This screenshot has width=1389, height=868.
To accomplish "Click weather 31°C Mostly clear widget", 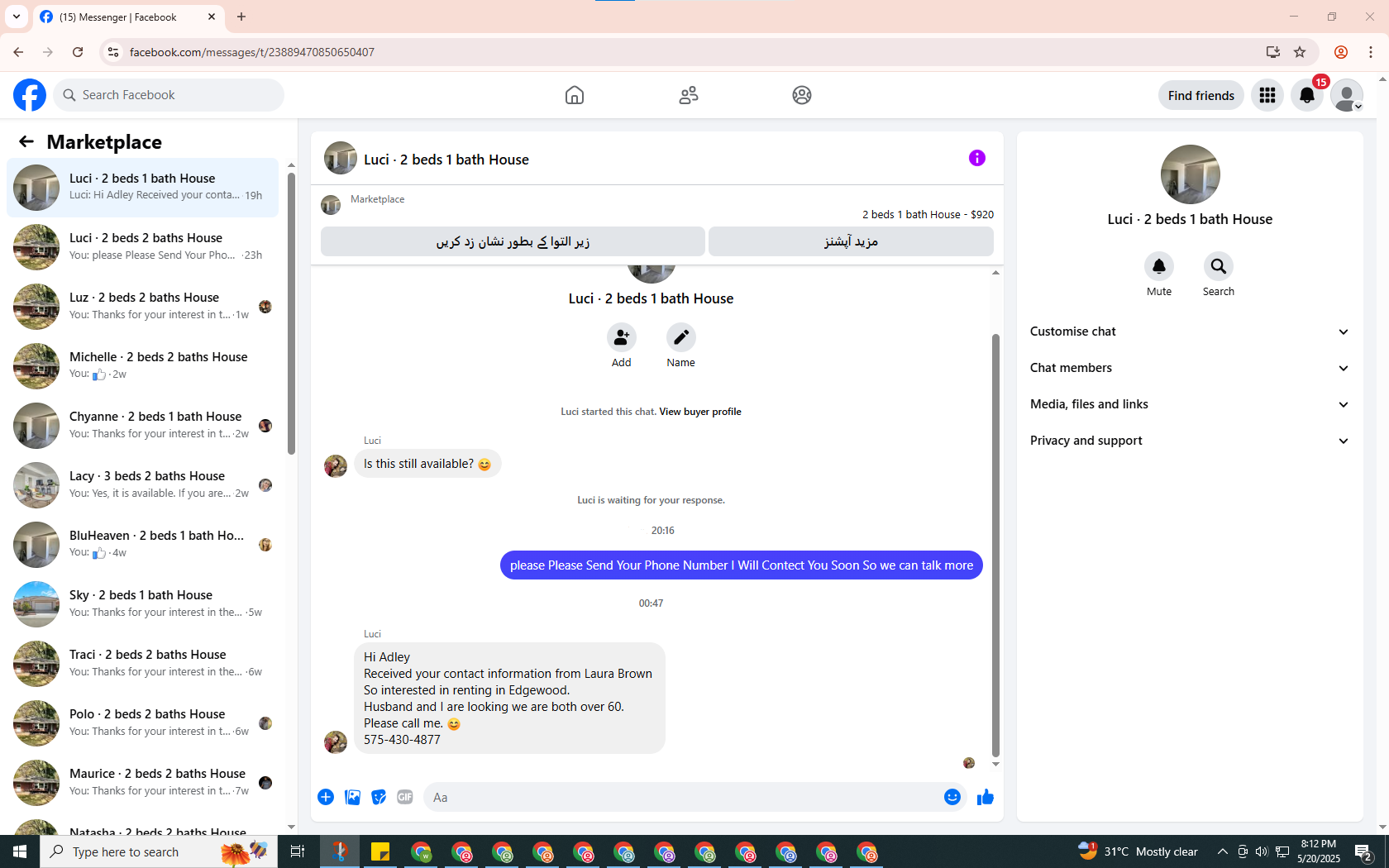I will 1139,851.
